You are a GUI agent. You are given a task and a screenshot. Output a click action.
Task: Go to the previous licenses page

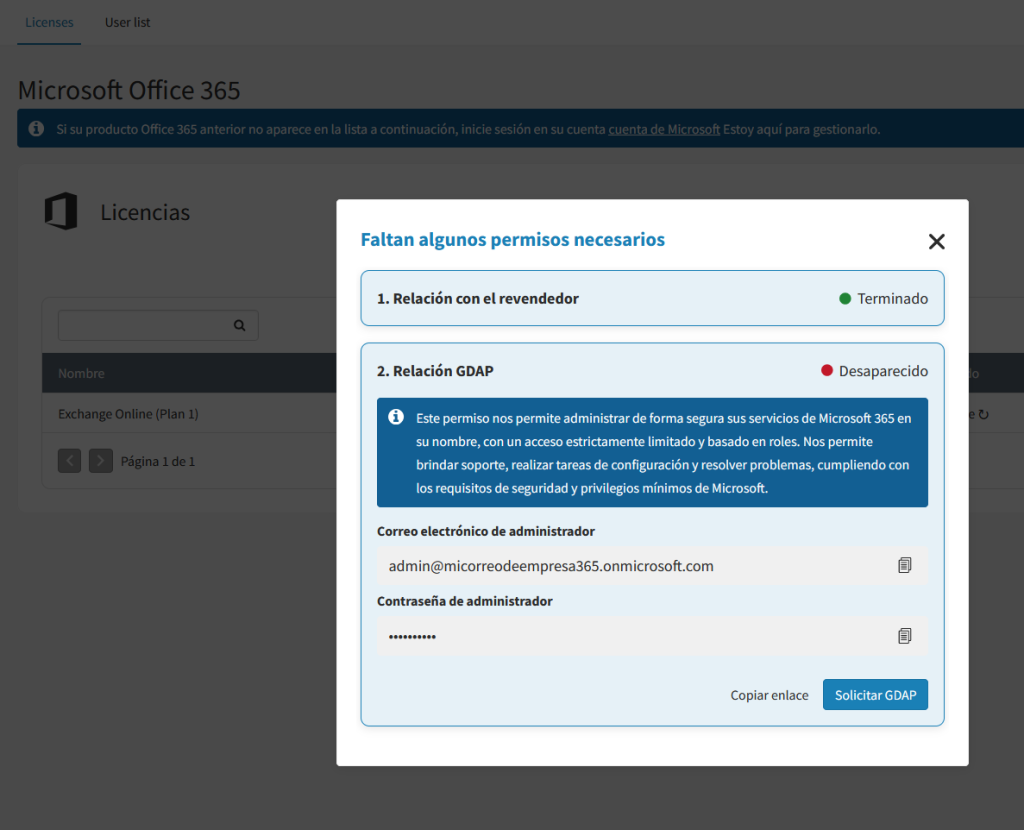[x=69, y=461]
